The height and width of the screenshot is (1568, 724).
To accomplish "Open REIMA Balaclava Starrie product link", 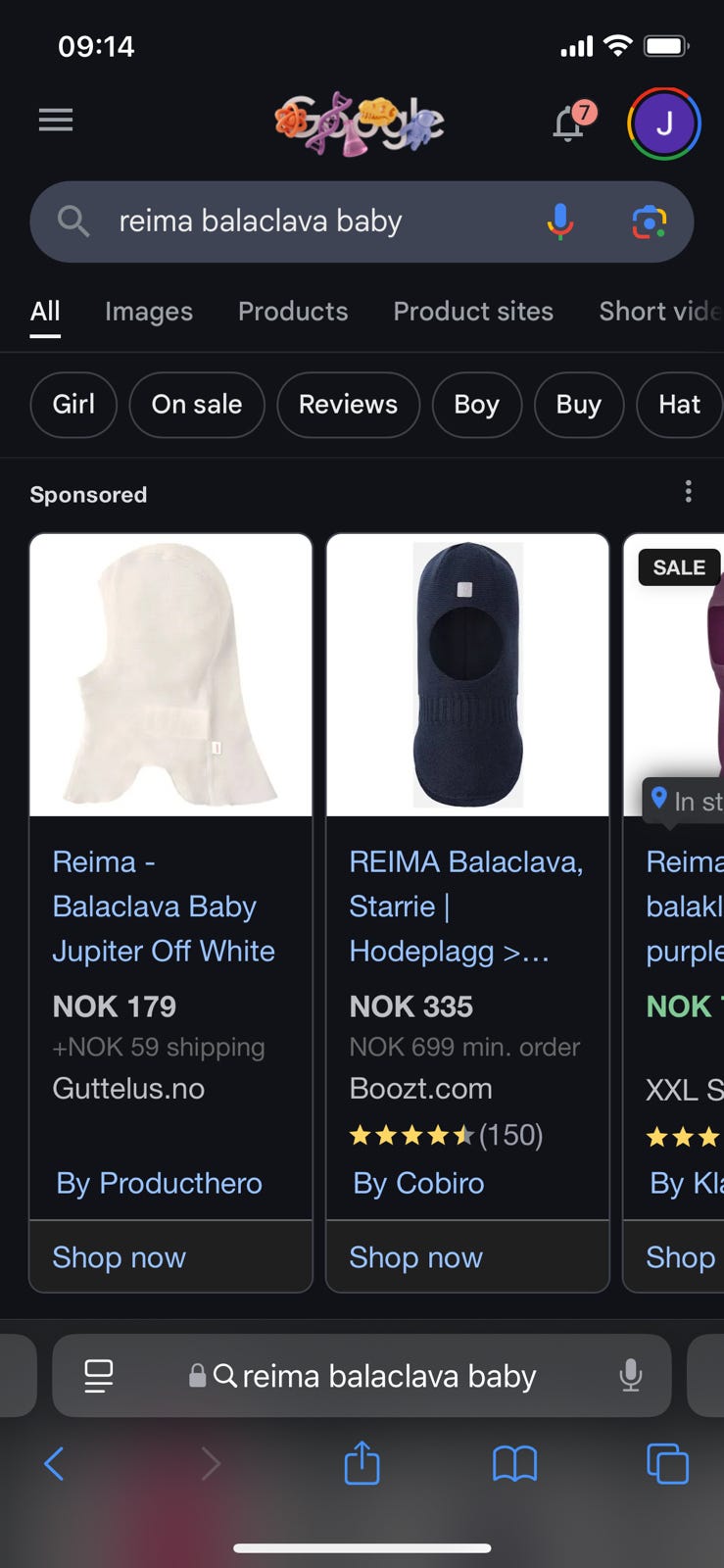I will coord(465,906).
